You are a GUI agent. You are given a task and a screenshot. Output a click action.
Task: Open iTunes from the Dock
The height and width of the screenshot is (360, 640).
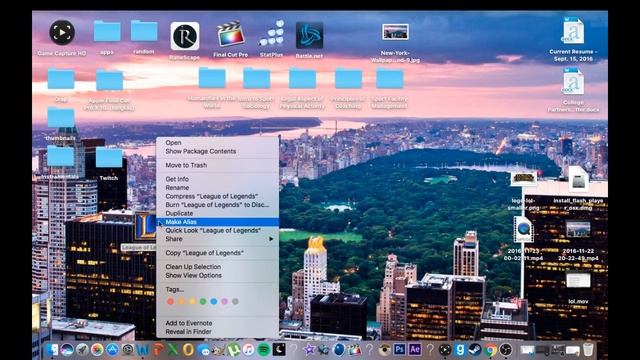point(248,349)
